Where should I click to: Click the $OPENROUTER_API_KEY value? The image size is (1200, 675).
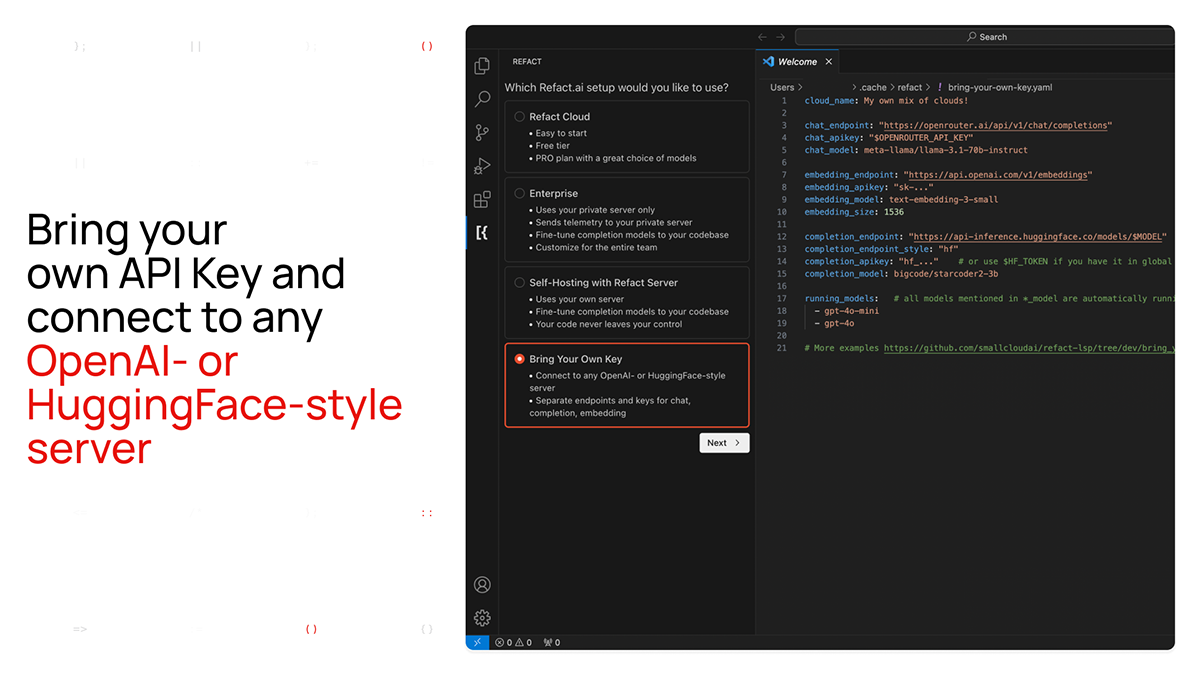click(922, 138)
